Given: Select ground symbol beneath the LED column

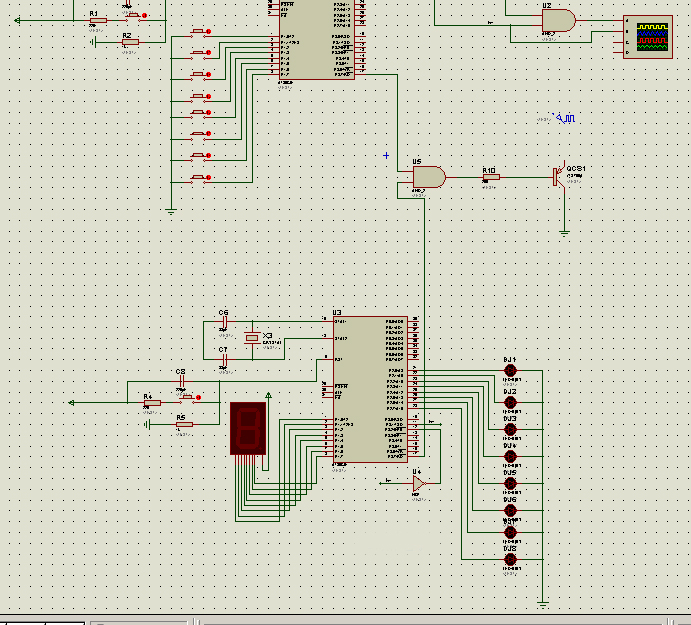Looking at the screenshot, I should click(543, 605).
